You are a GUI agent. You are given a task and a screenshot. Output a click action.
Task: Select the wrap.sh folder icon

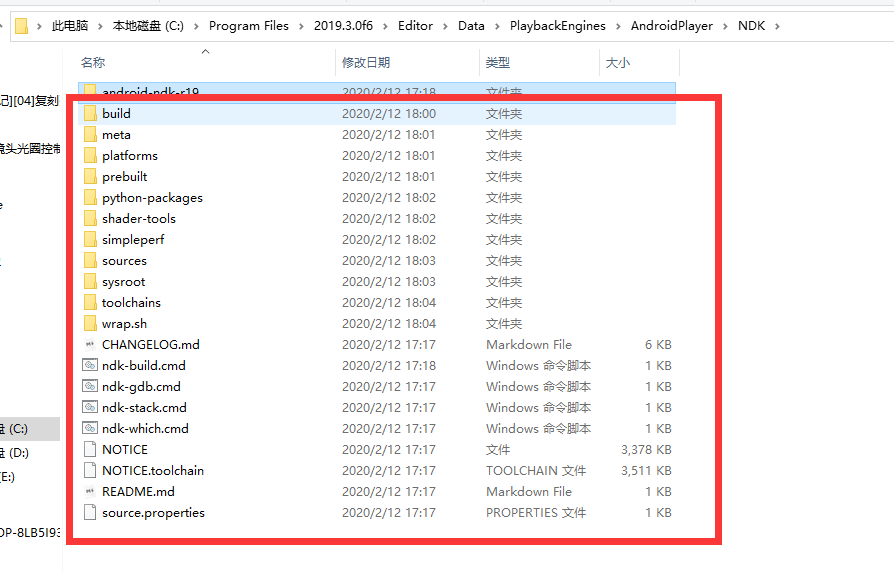pos(90,323)
